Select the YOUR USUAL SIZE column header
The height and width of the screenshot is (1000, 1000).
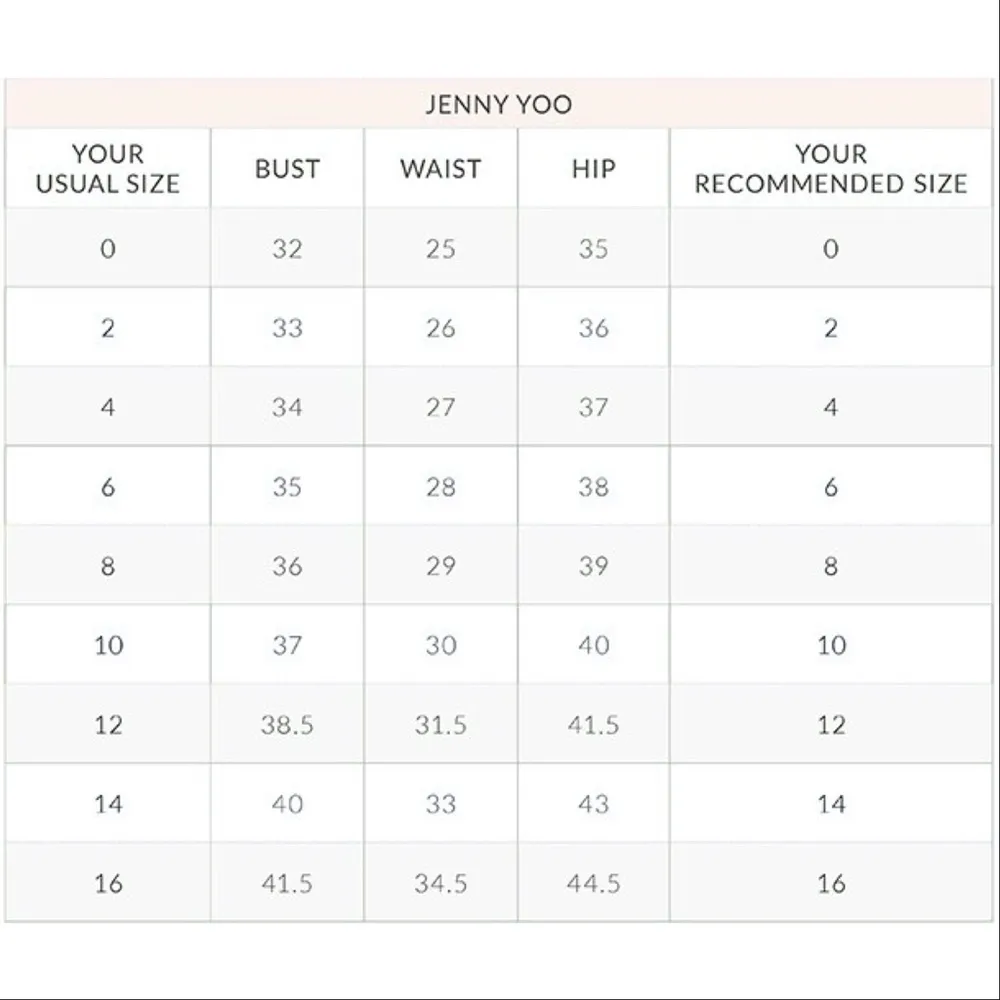pos(108,169)
